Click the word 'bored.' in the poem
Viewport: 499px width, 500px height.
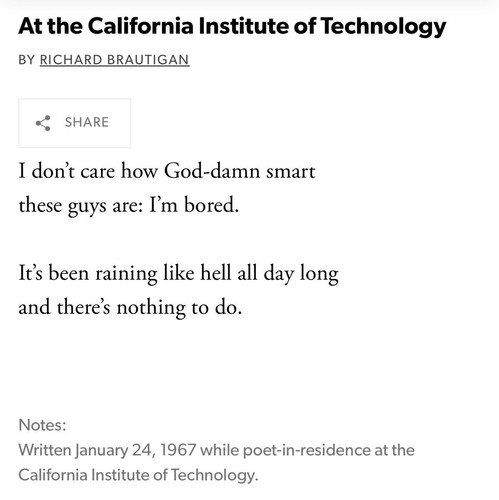coord(212,205)
